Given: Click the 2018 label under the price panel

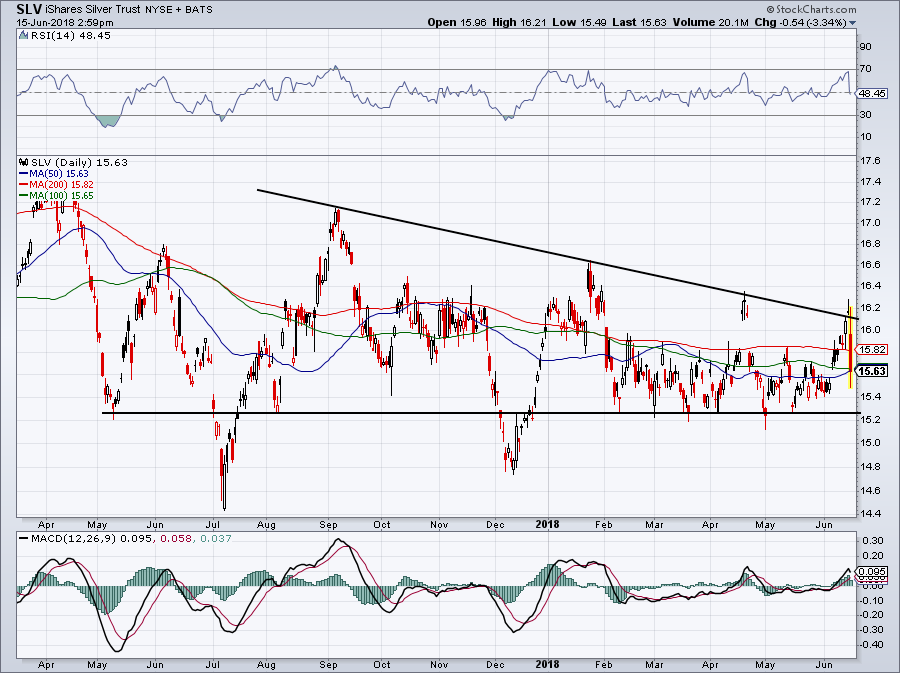Looking at the screenshot, I should (547, 524).
